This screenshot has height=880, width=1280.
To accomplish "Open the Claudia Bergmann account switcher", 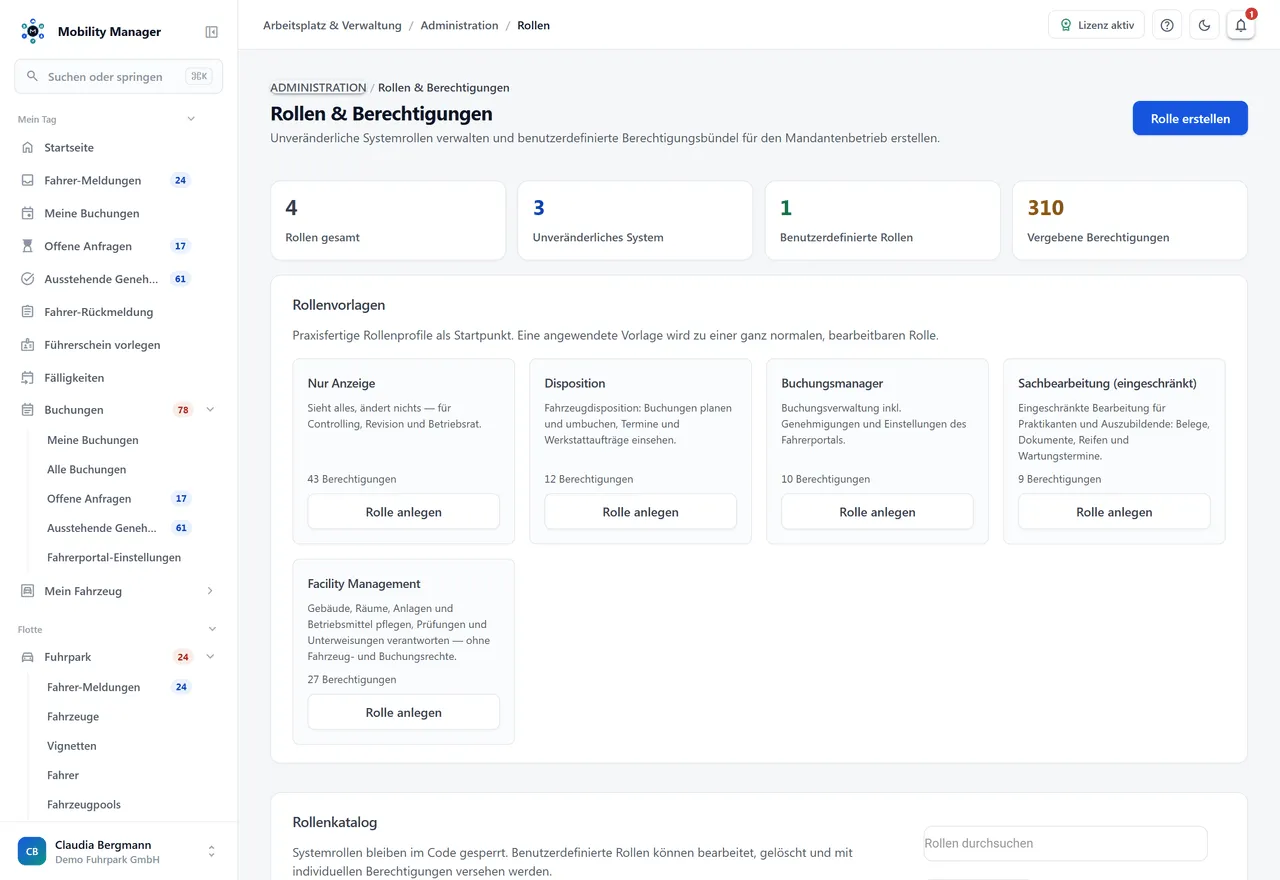I will pos(118,852).
